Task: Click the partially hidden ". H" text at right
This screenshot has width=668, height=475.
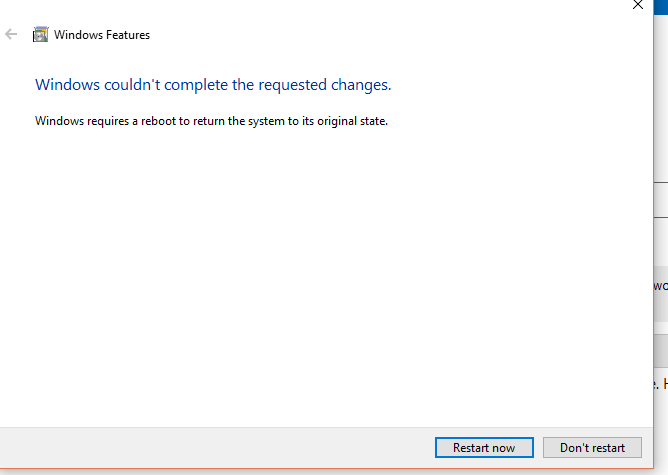Action: [x=661, y=384]
